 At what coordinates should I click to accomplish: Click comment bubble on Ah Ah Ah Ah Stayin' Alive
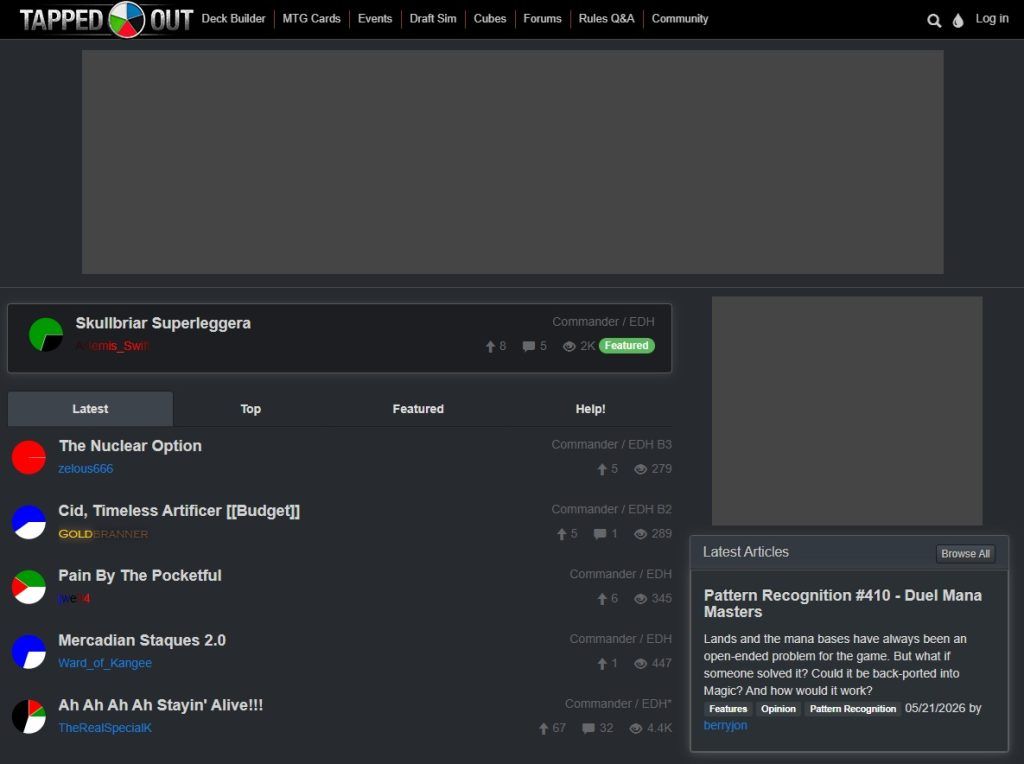pyautogui.click(x=588, y=728)
